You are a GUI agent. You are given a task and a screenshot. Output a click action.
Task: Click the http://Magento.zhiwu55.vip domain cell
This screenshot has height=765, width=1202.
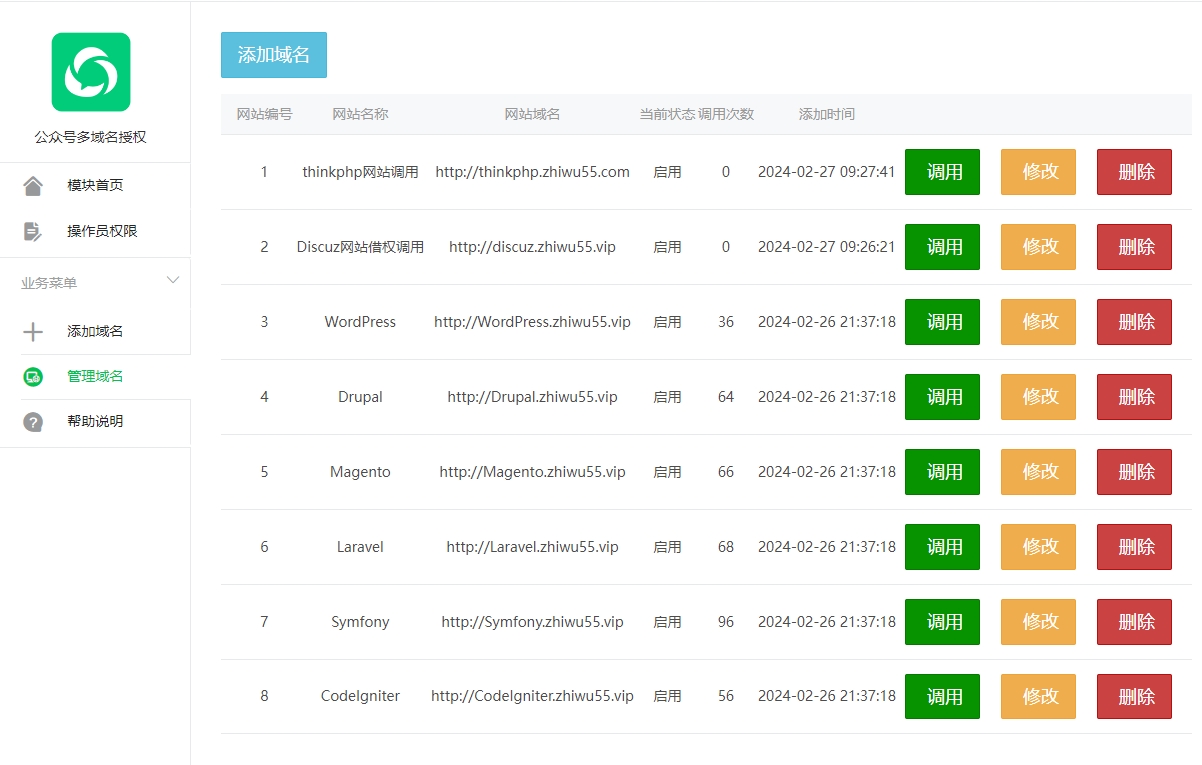pyautogui.click(x=532, y=472)
